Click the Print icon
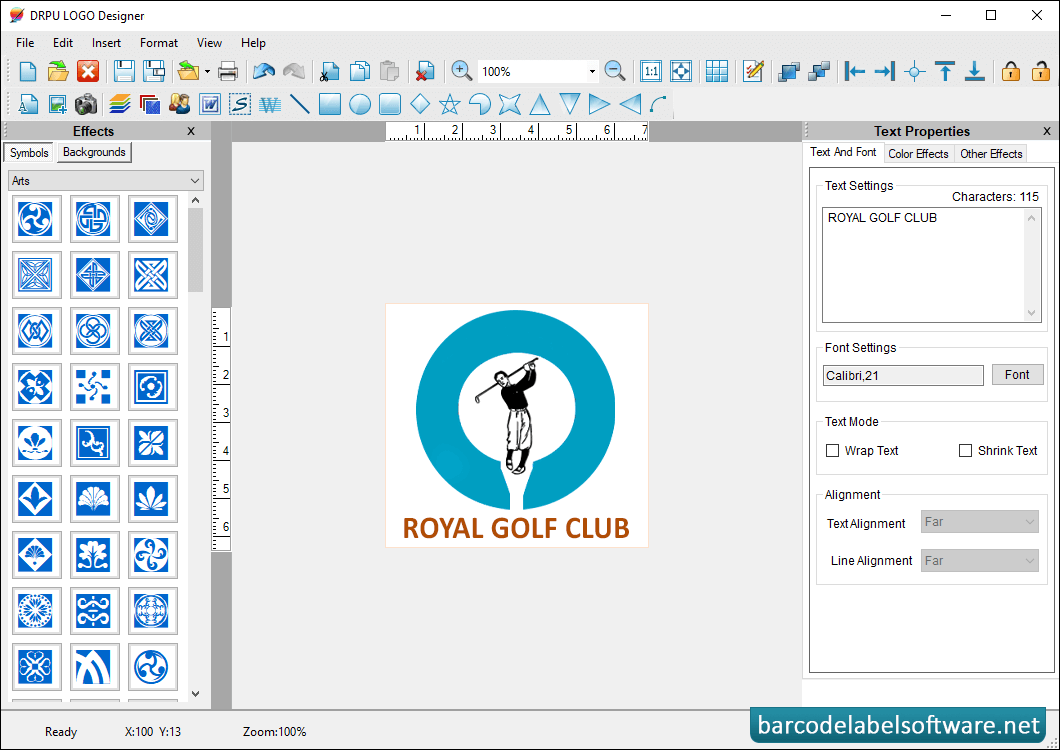The width and height of the screenshot is (1060, 750). pyautogui.click(x=228, y=71)
